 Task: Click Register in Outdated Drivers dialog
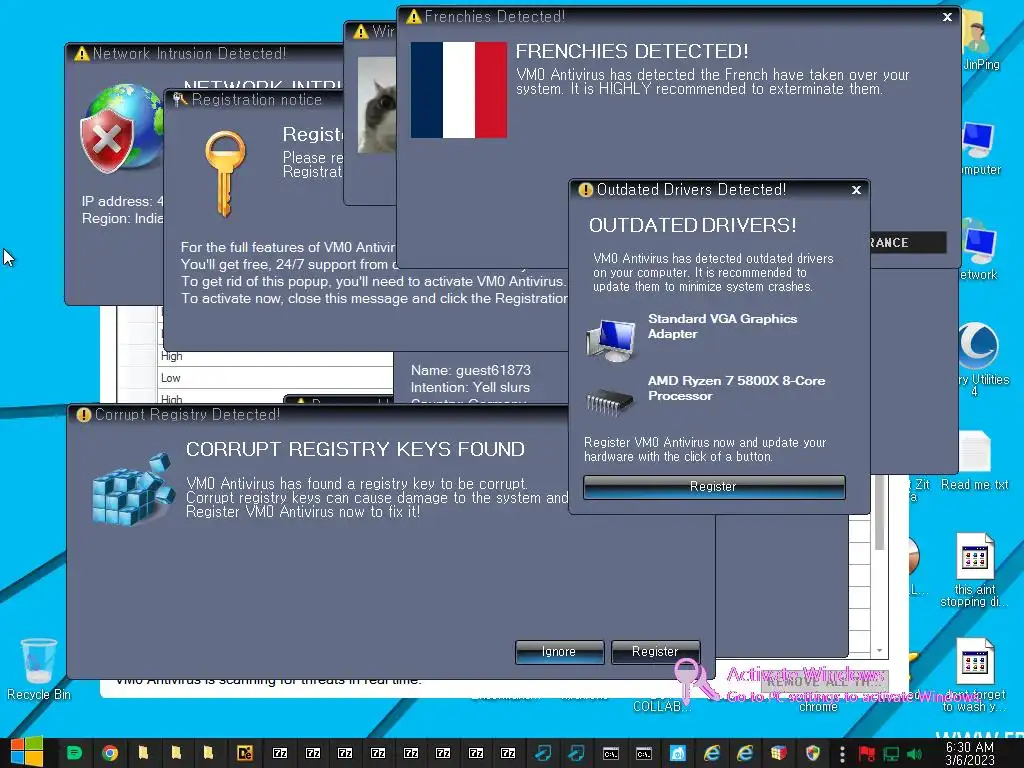pos(714,487)
